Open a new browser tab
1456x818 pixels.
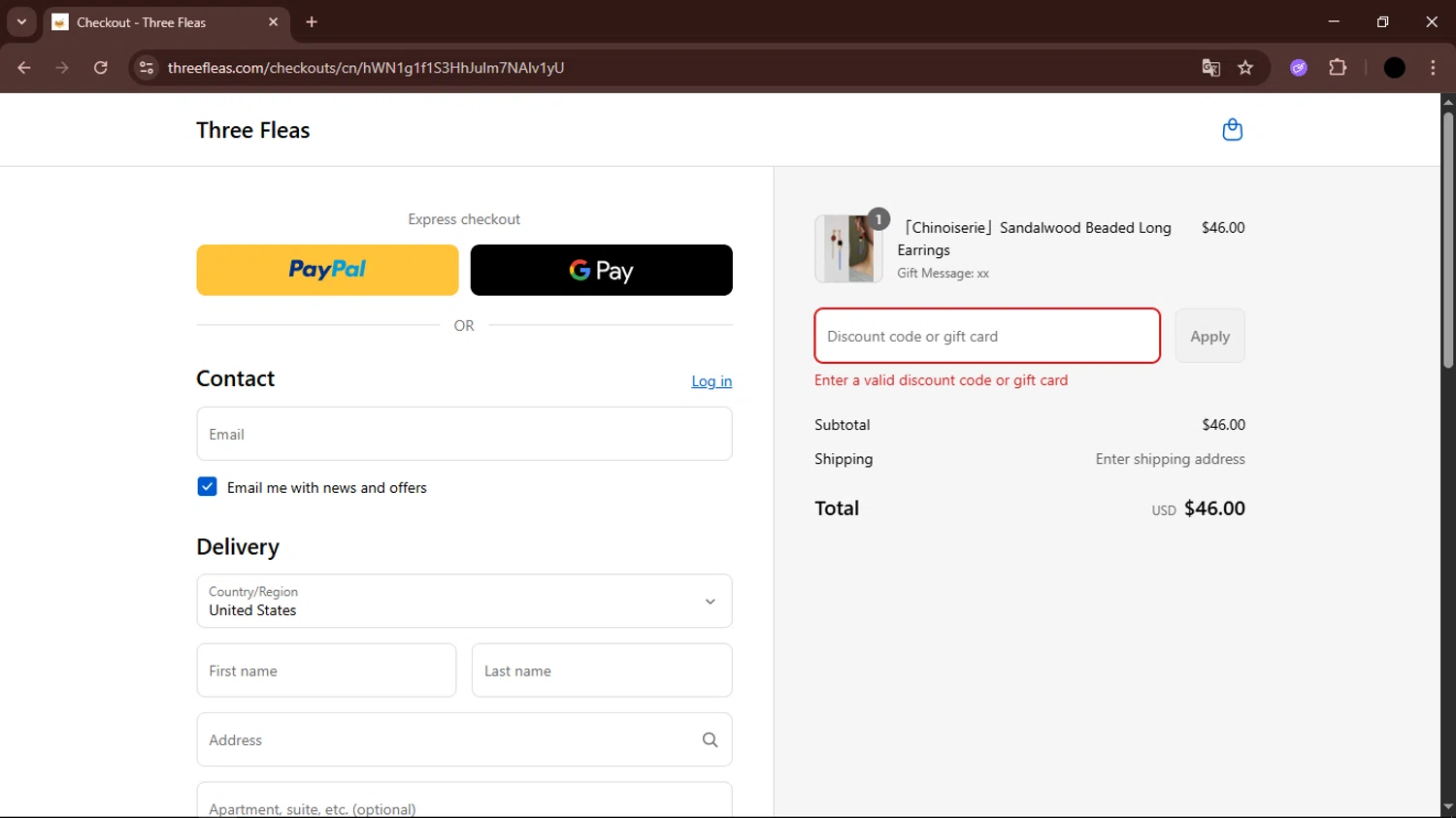[x=312, y=22]
